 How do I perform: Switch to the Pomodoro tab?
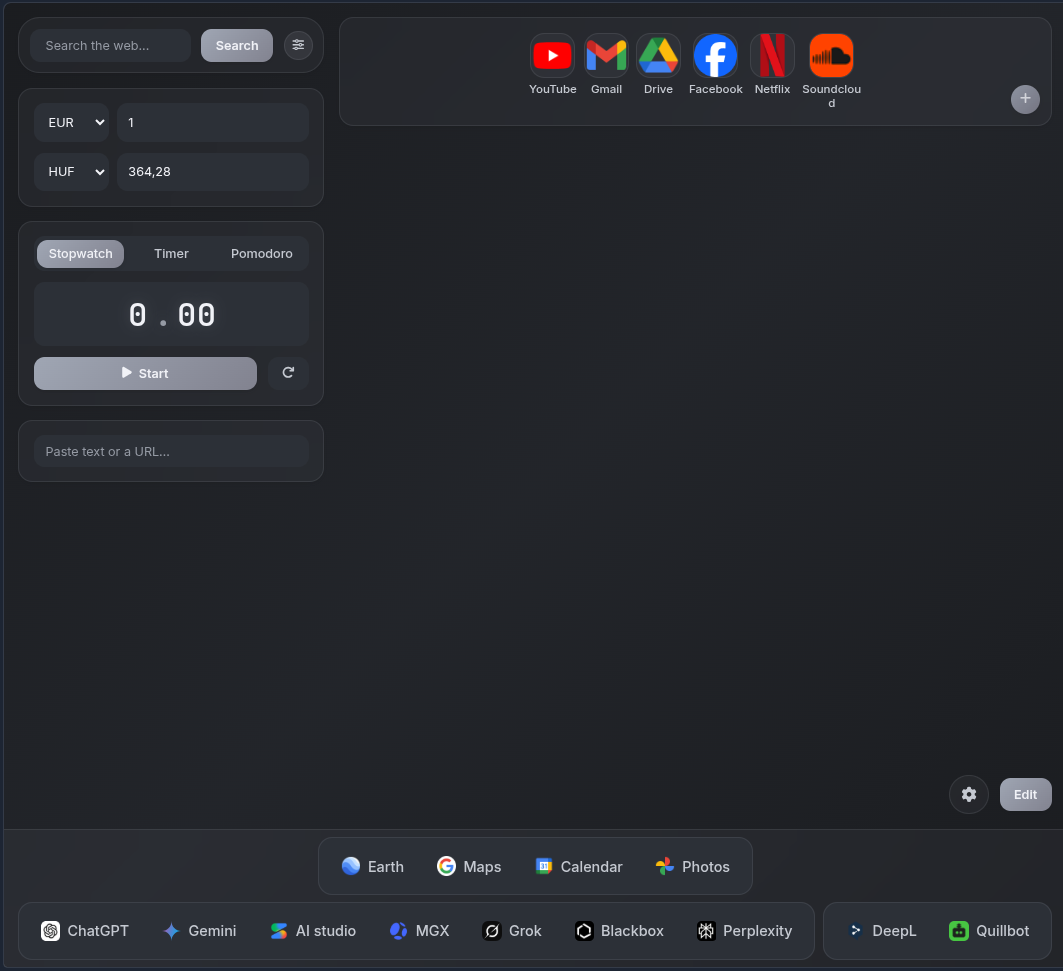coord(262,254)
